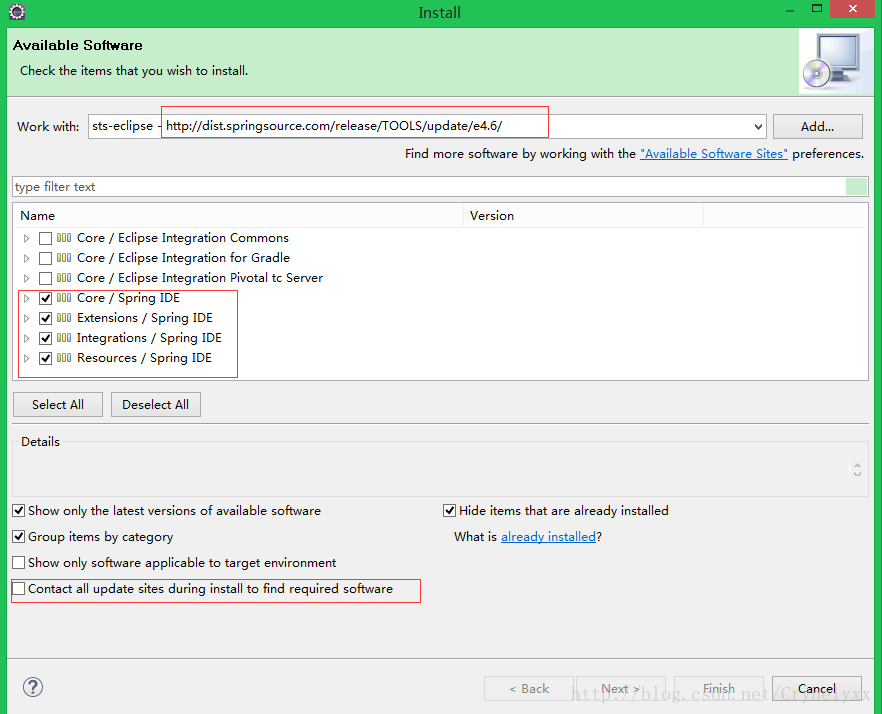Click Deselect All button

156,405
